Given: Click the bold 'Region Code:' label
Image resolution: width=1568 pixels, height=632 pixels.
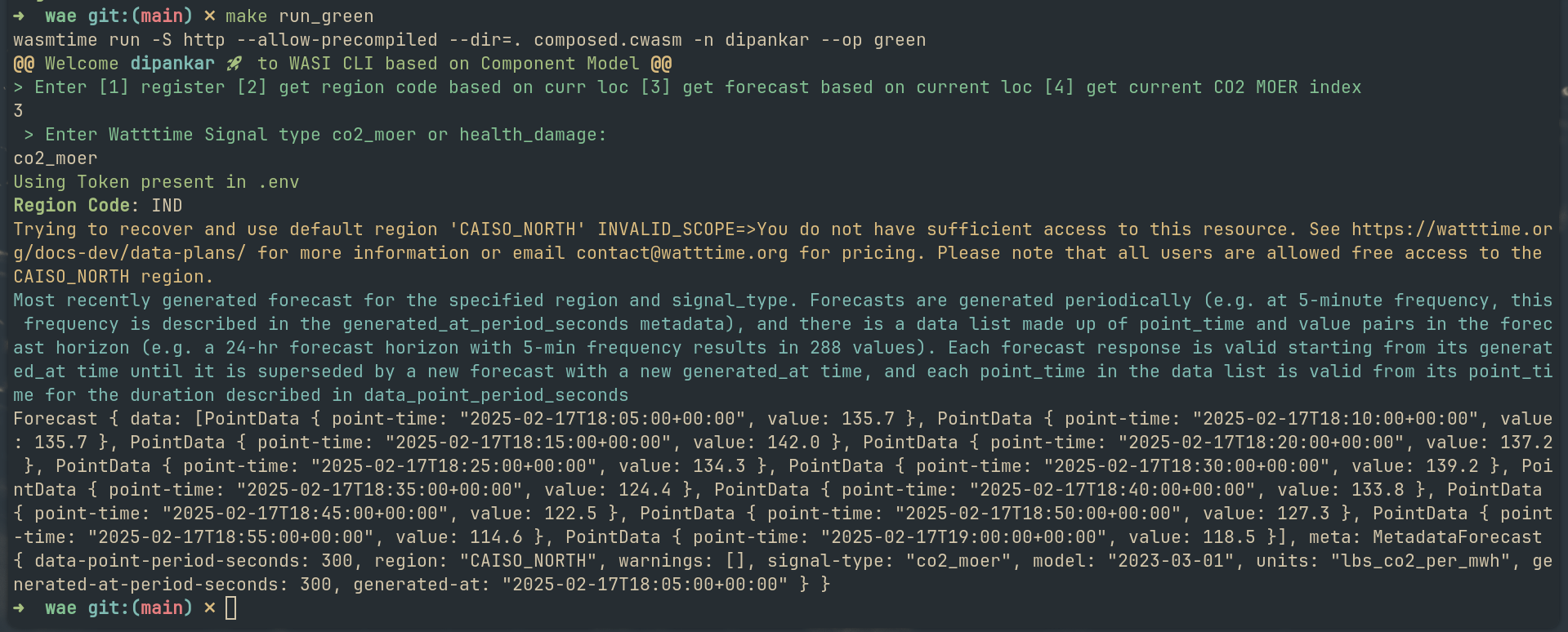Looking at the screenshot, I should [77, 206].
